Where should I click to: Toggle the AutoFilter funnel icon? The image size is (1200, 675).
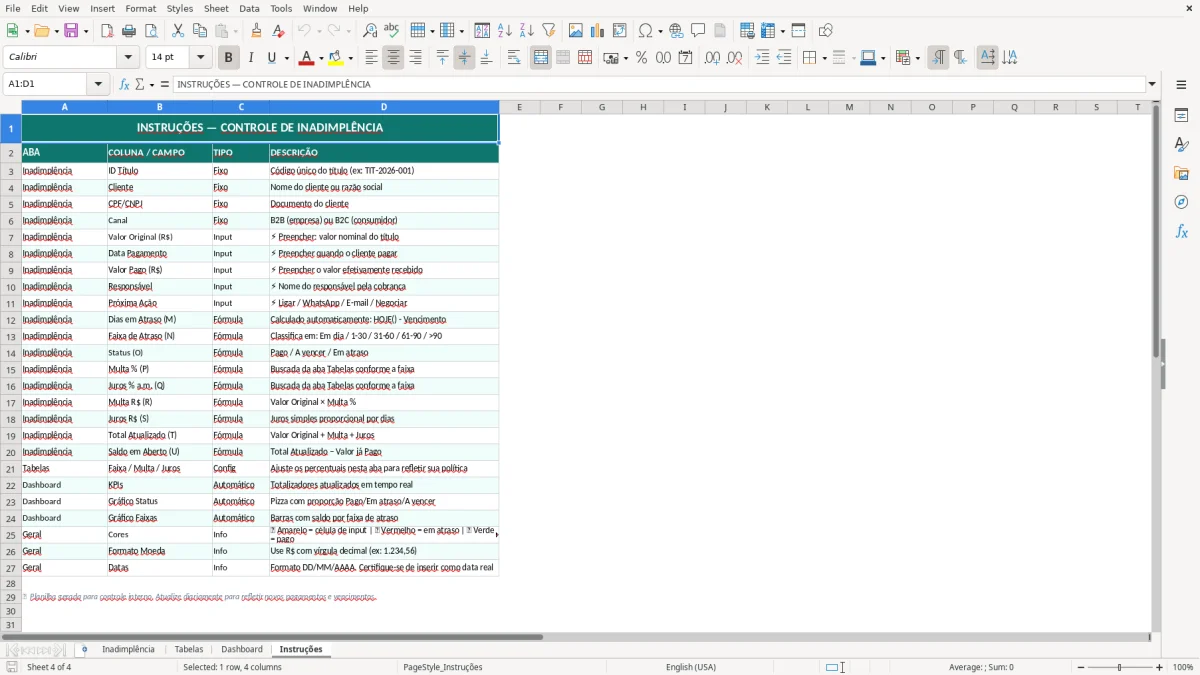pyautogui.click(x=548, y=31)
